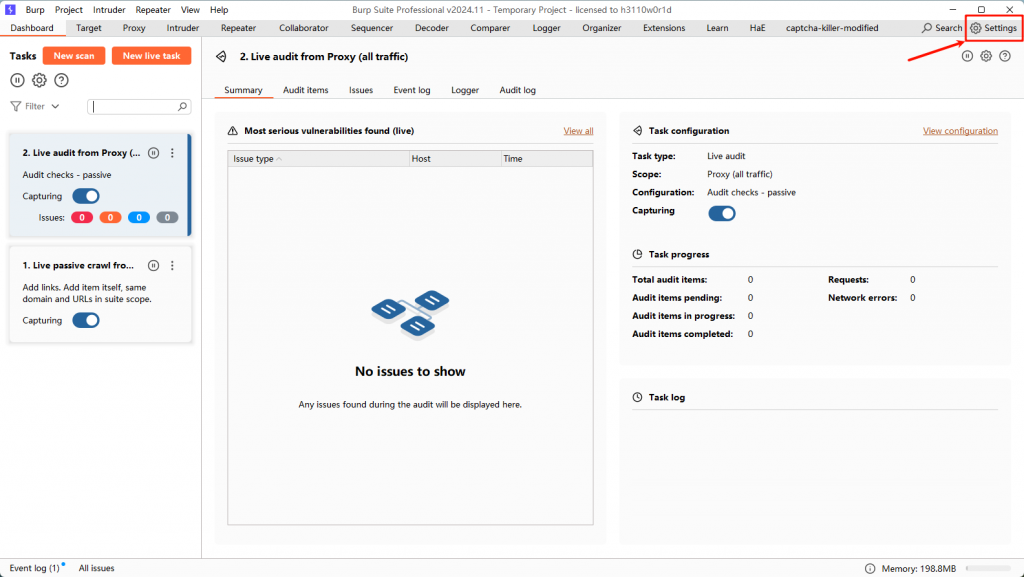
Task: Click the New scan button
Action: 74,56
